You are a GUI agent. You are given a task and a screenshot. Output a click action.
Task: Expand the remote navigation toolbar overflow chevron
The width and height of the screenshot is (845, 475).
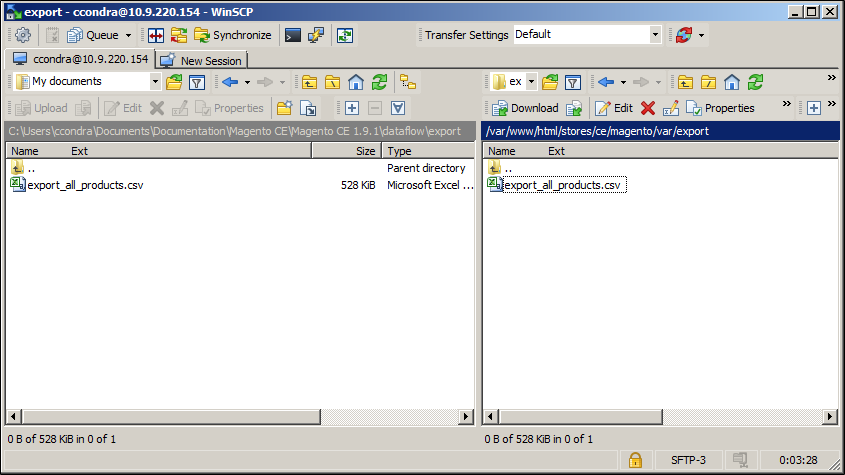pos(832,78)
